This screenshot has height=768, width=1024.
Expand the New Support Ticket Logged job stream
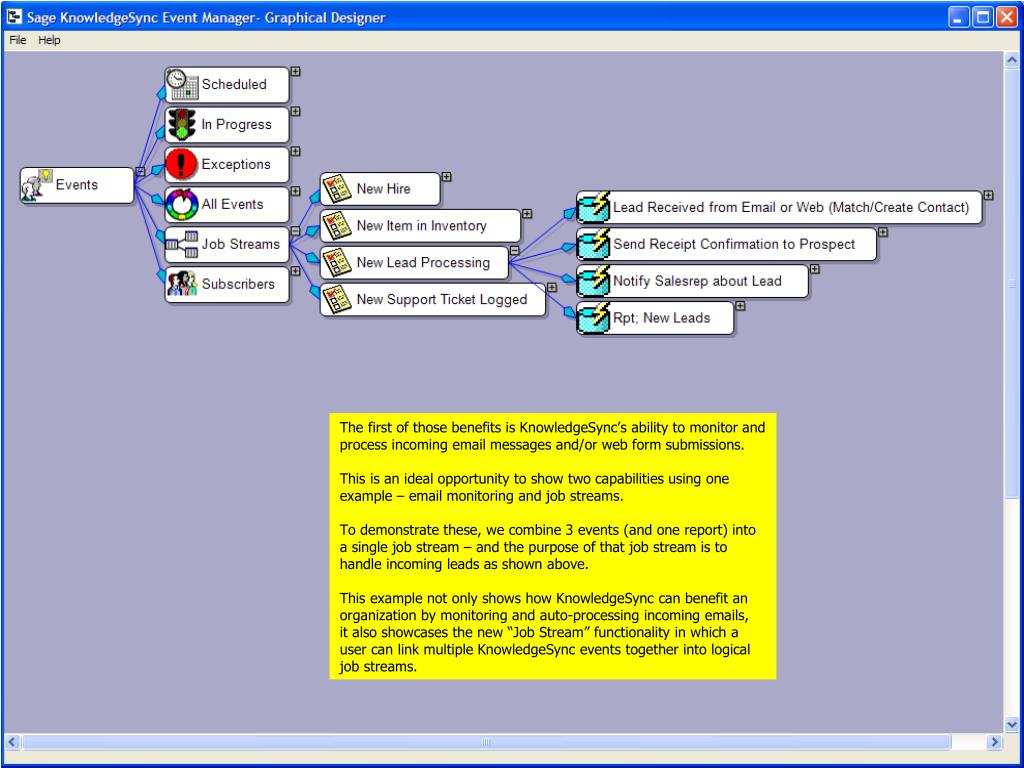(x=552, y=287)
